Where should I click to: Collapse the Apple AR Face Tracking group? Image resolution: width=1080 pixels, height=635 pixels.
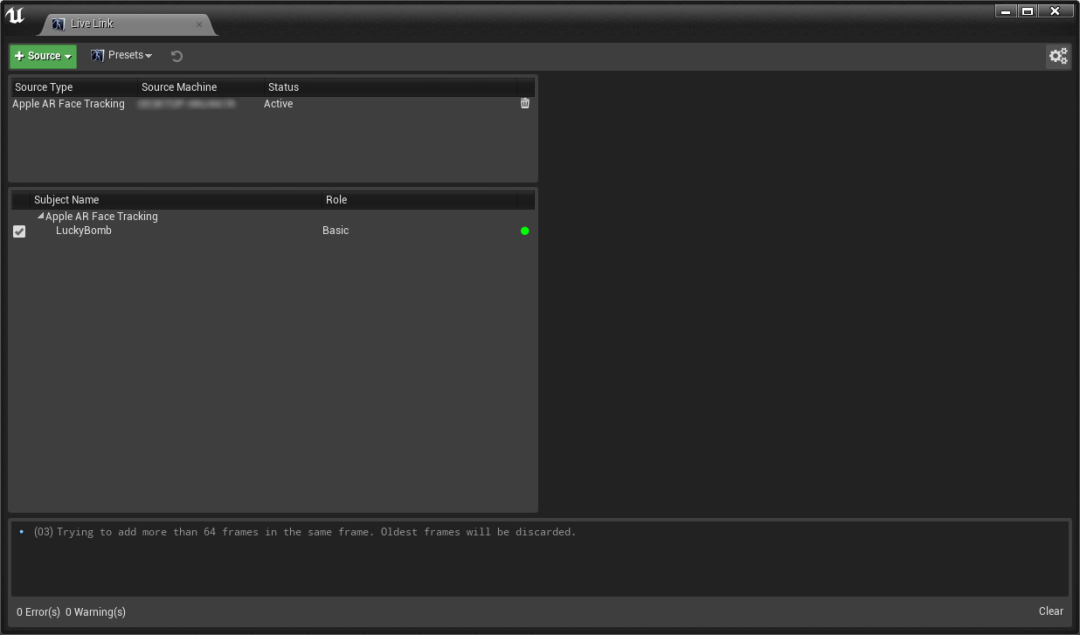[x=41, y=216]
